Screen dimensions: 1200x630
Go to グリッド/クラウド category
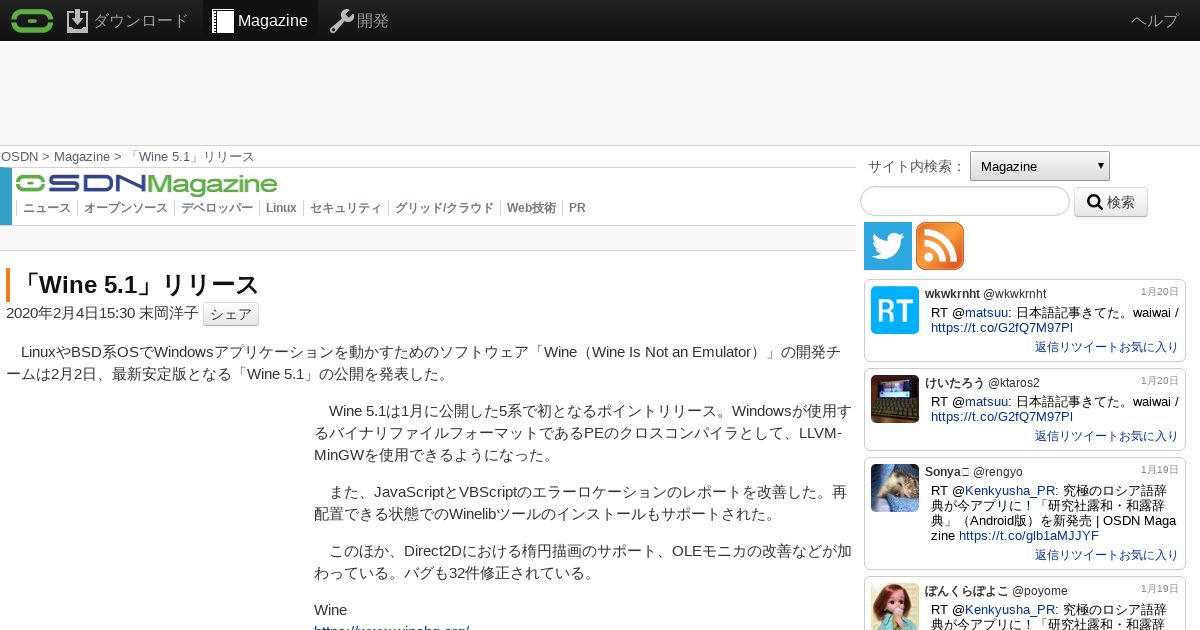pyautogui.click(x=444, y=208)
